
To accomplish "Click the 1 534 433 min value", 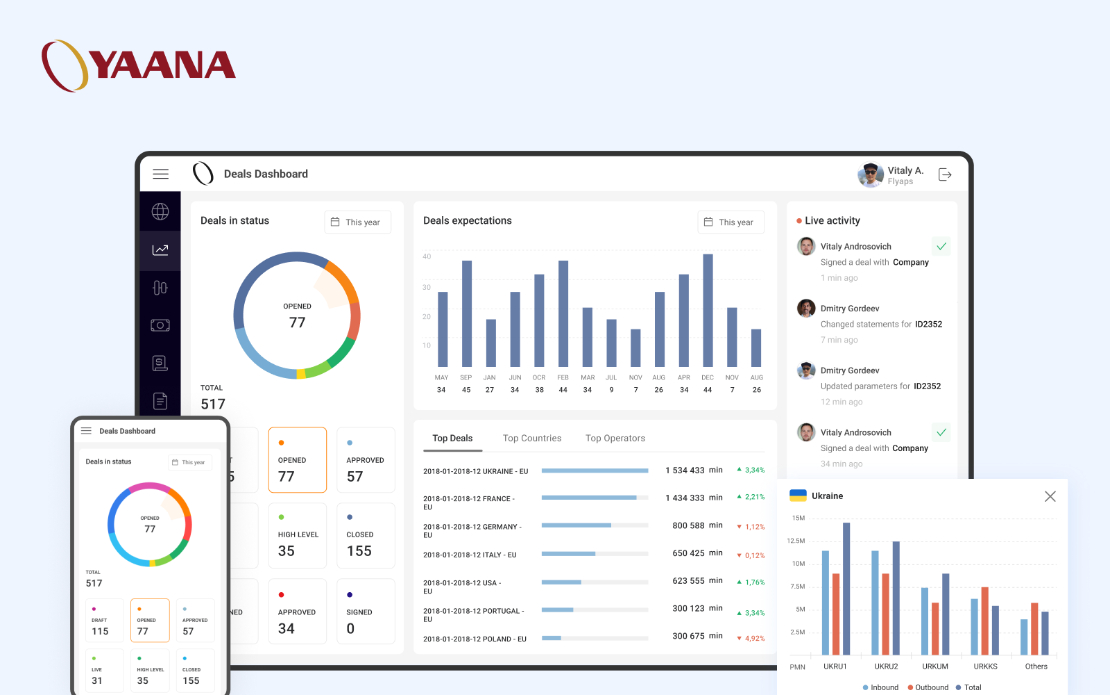I will 694,470.
